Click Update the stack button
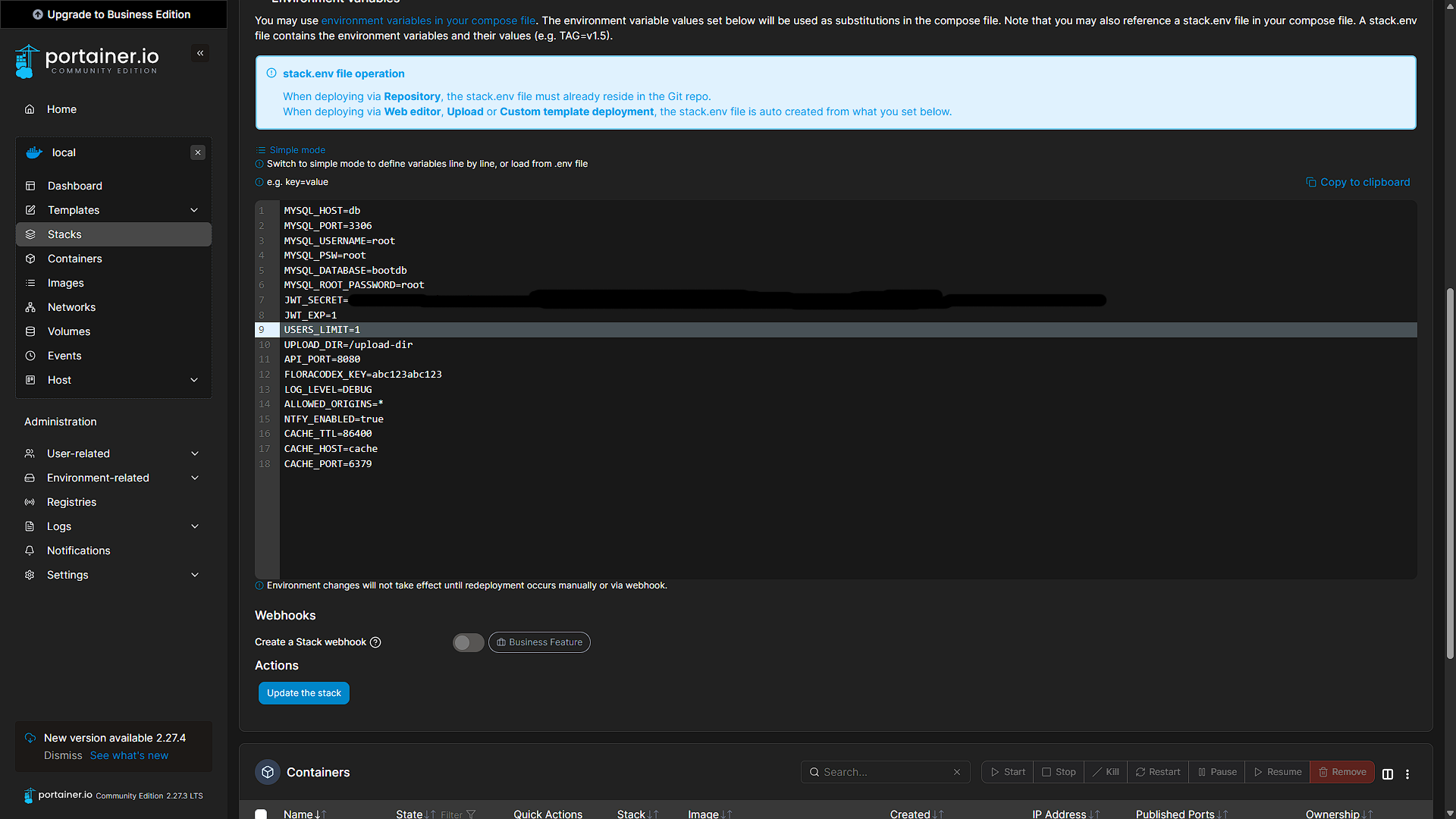Image resolution: width=1456 pixels, height=819 pixels. tap(304, 693)
